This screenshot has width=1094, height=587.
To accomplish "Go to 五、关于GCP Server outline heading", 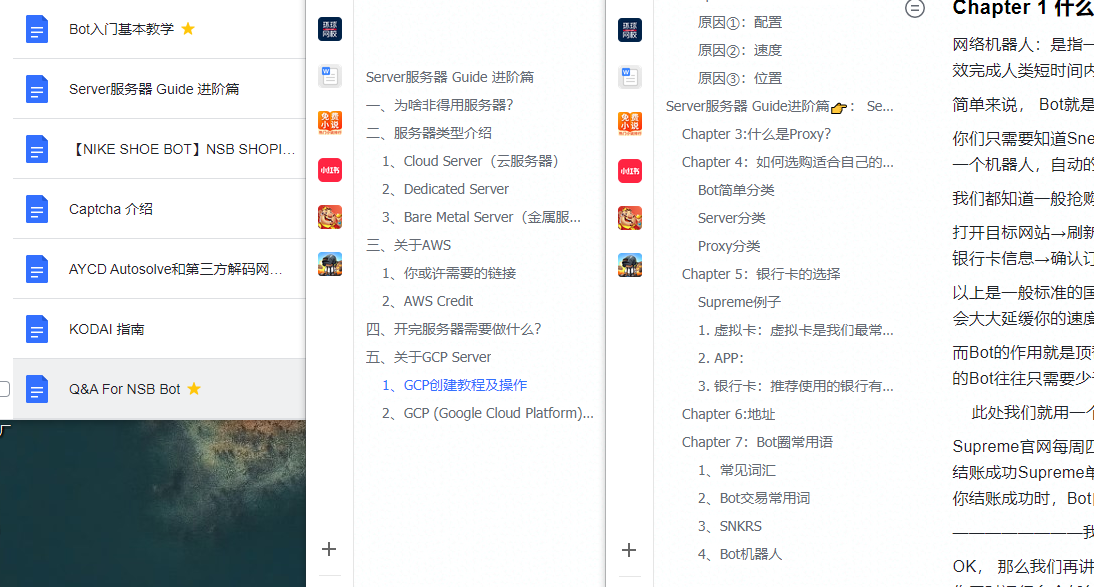I will [428, 357].
